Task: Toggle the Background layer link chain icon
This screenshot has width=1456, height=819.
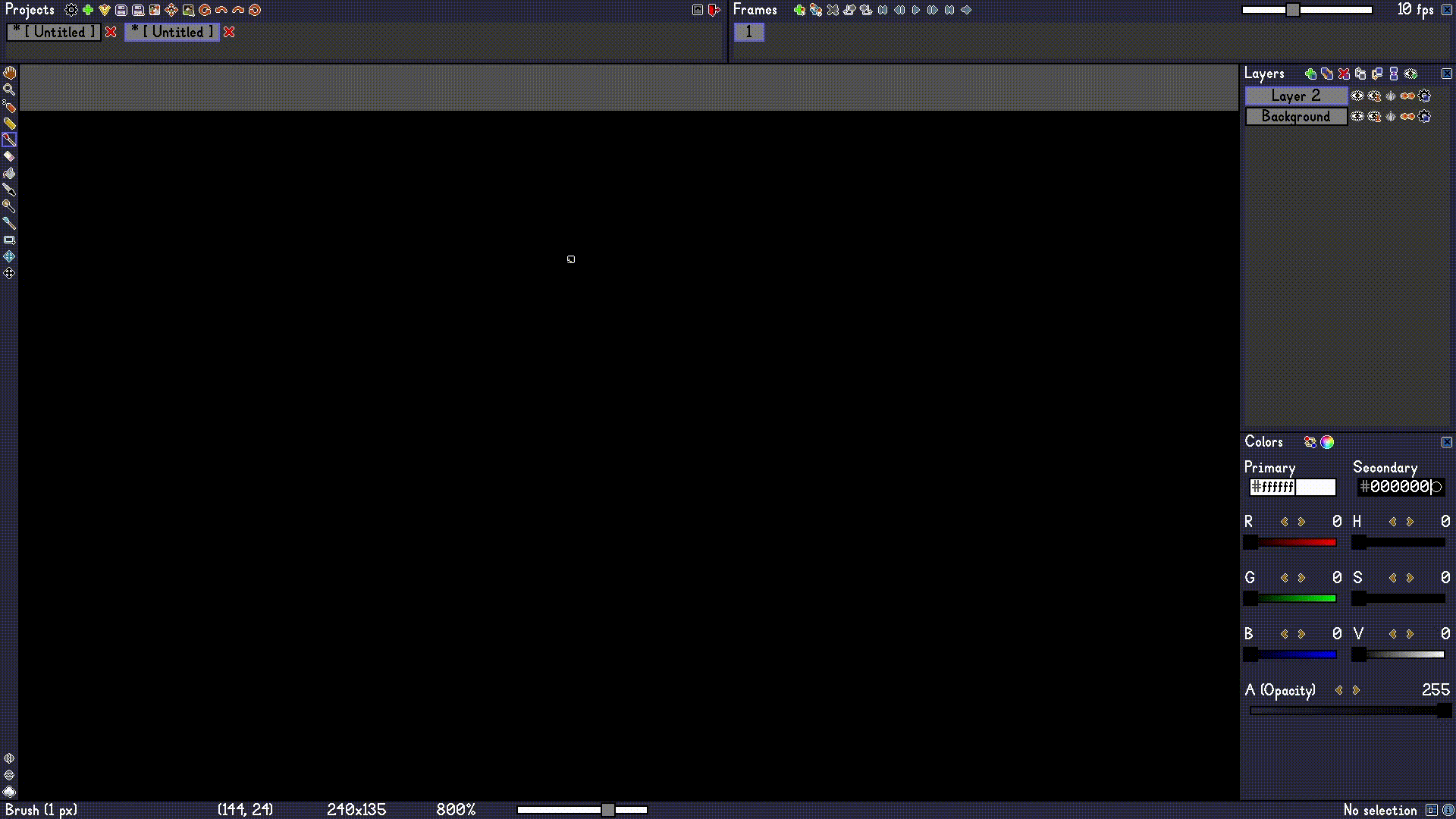Action: click(x=1407, y=116)
